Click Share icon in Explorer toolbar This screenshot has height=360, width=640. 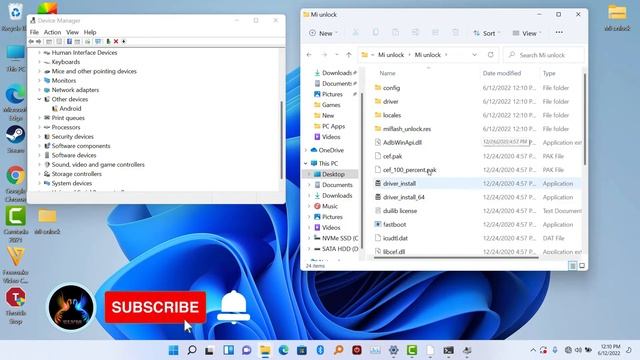(x=435, y=33)
